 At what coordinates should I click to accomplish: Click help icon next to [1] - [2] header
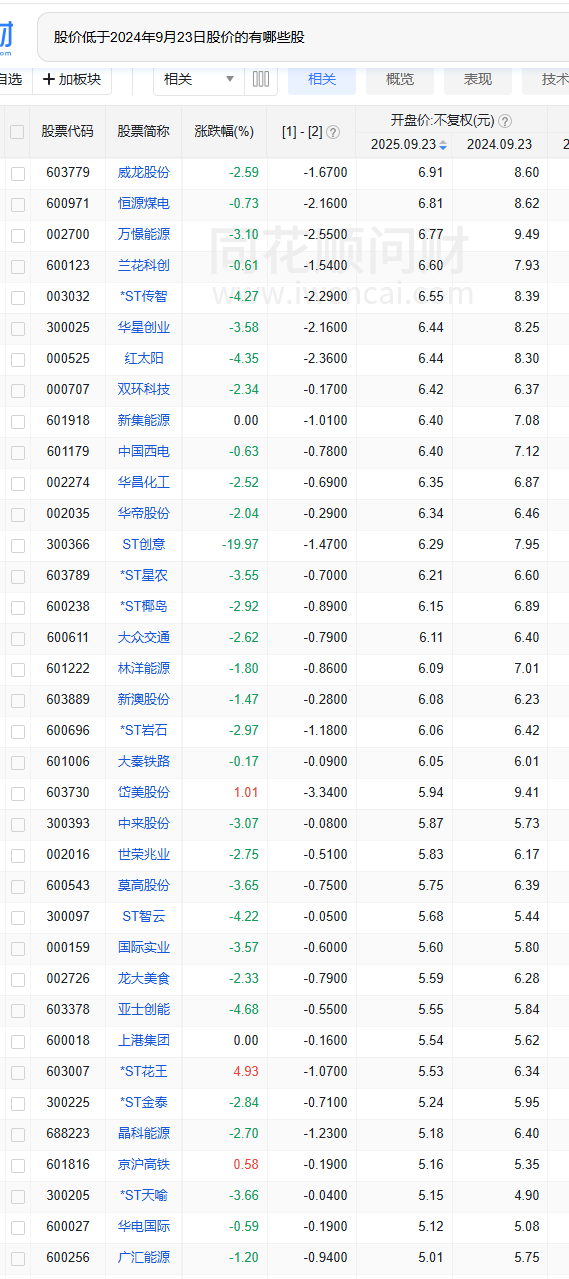coord(333,132)
